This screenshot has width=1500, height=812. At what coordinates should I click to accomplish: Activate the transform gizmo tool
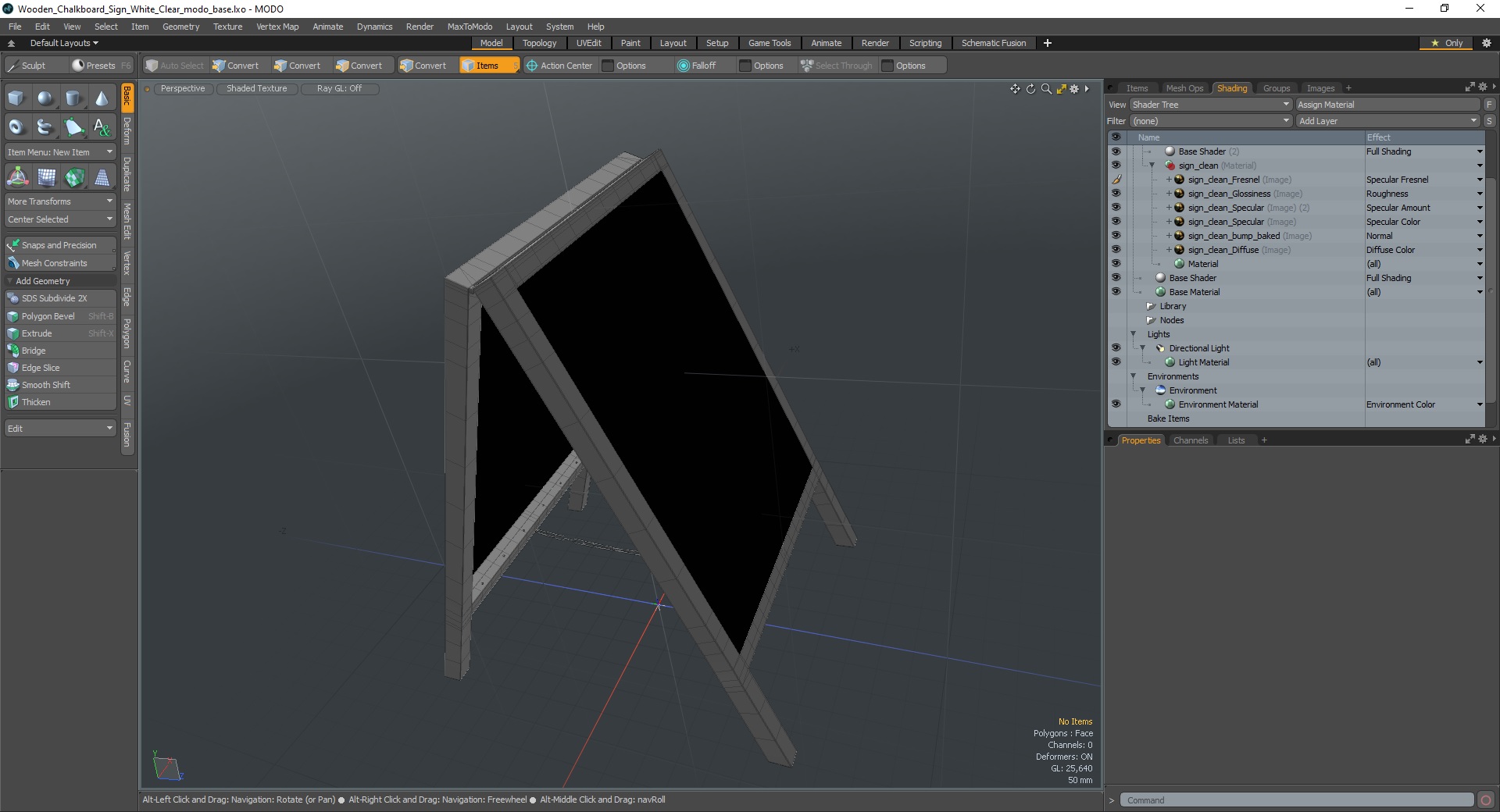(17, 178)
